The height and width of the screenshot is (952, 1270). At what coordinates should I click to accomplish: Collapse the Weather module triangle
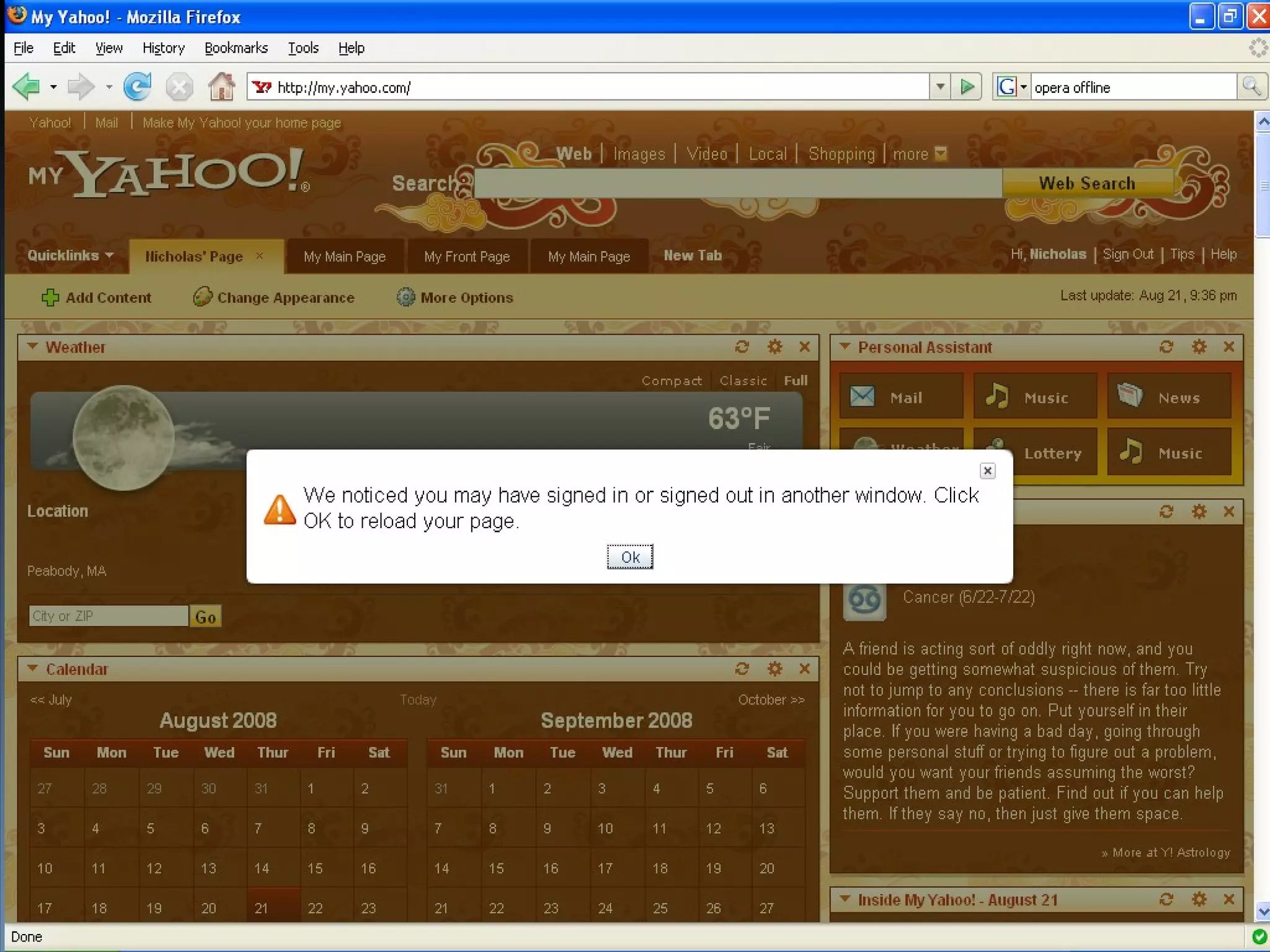tap(32, 346)
